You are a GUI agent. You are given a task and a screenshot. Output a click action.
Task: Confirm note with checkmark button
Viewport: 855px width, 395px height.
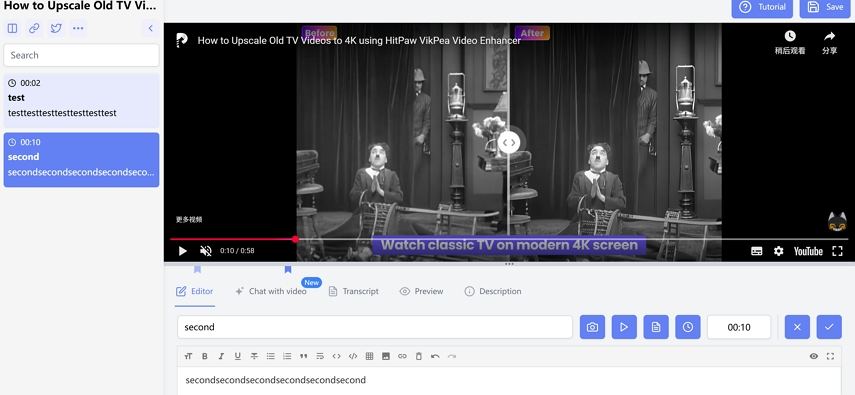tap(829, 327)
